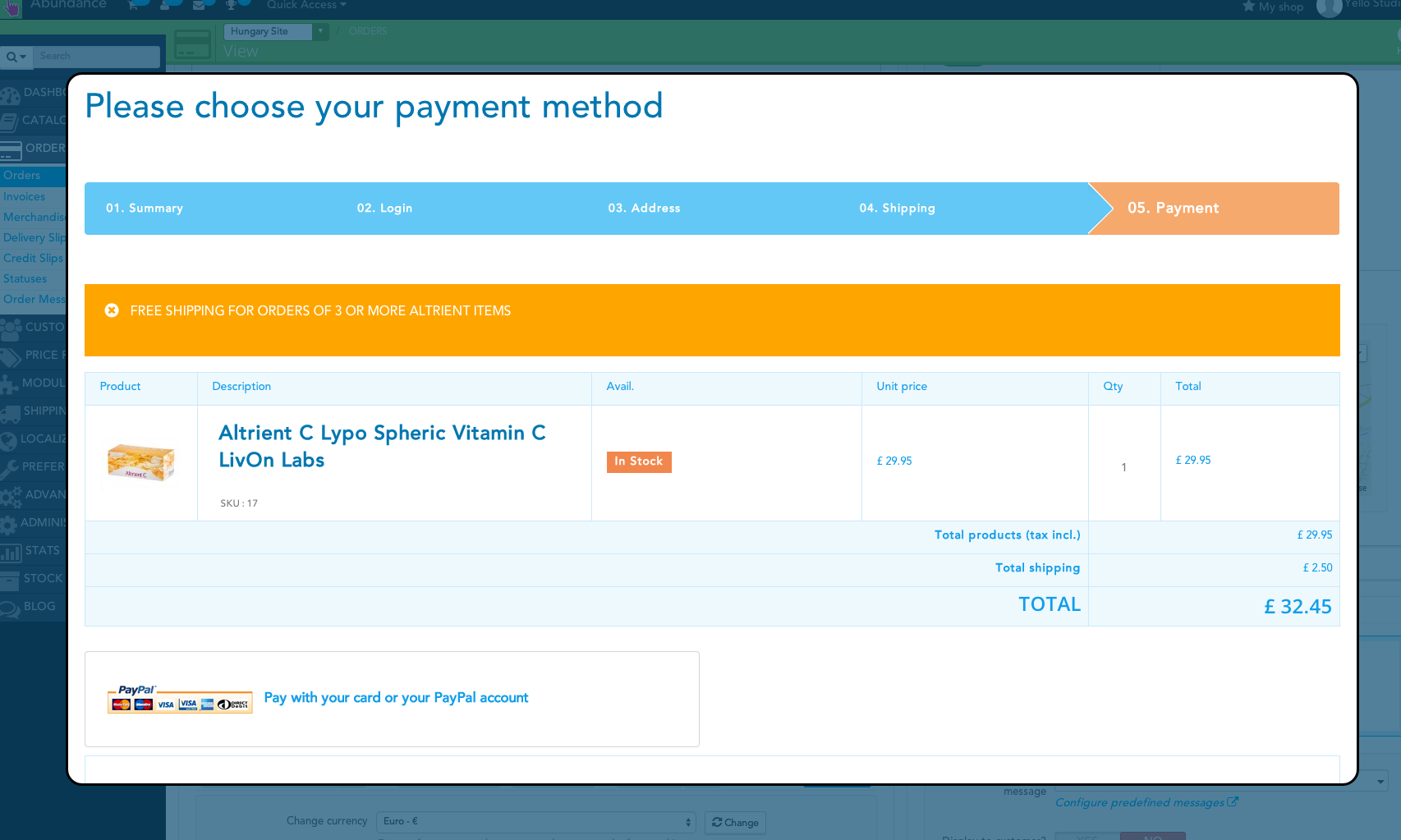Image resolution: width=1401 pixels, height=840 pixels.
Task: Open Invoices in the sidebar
Action: [x=33, y=197]
